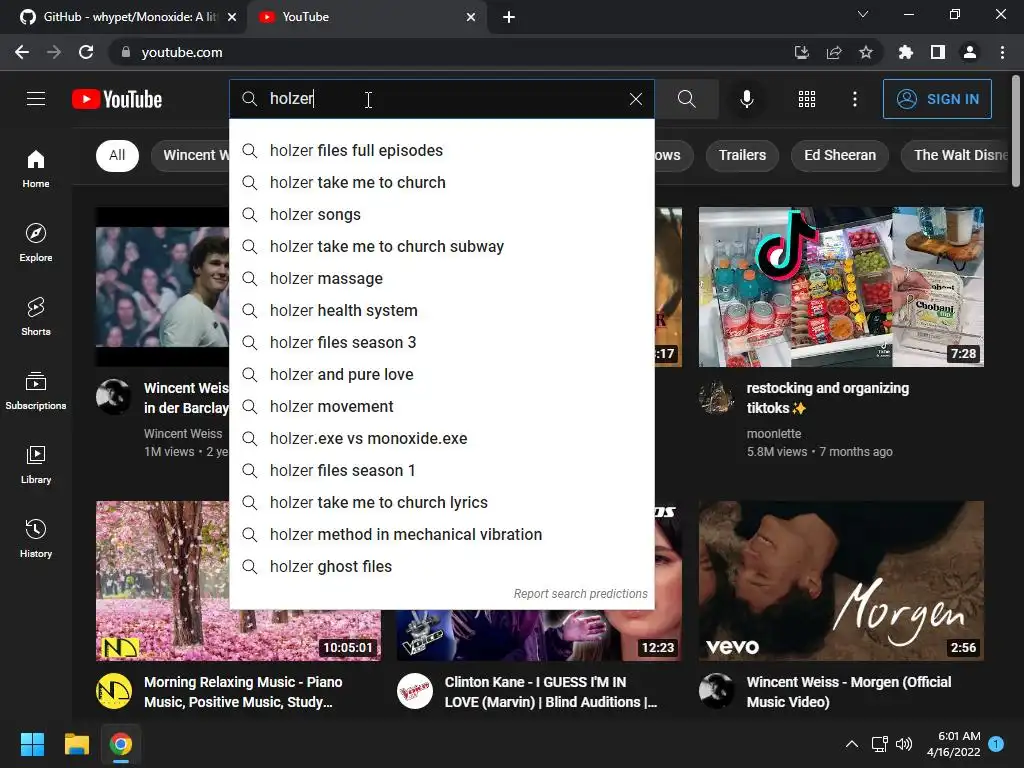Select the 'Ed Sheeran' filter chip
The width and height of the screenshot is (1024, 768).
840,155
